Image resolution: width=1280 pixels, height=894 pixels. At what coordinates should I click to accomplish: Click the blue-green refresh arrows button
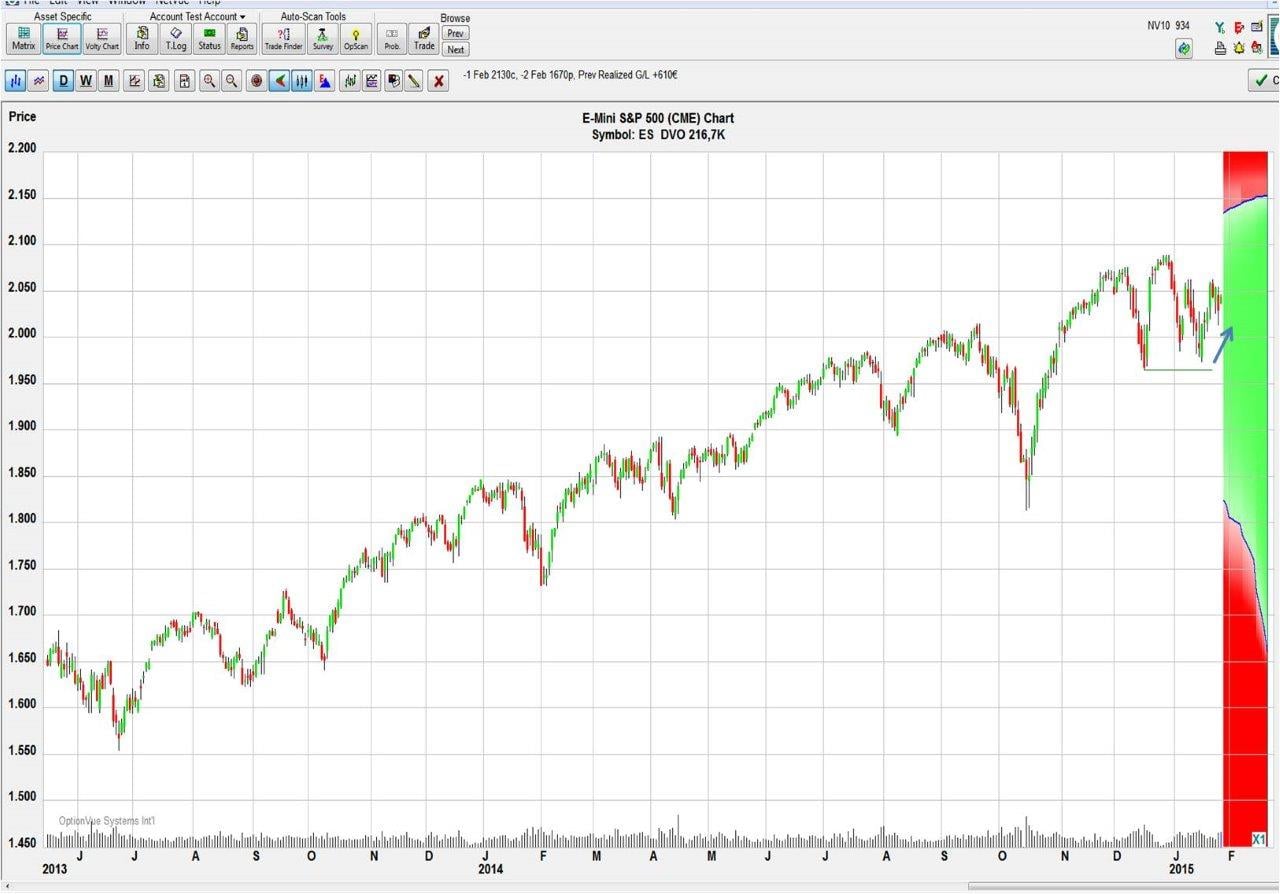[1185, 48]
